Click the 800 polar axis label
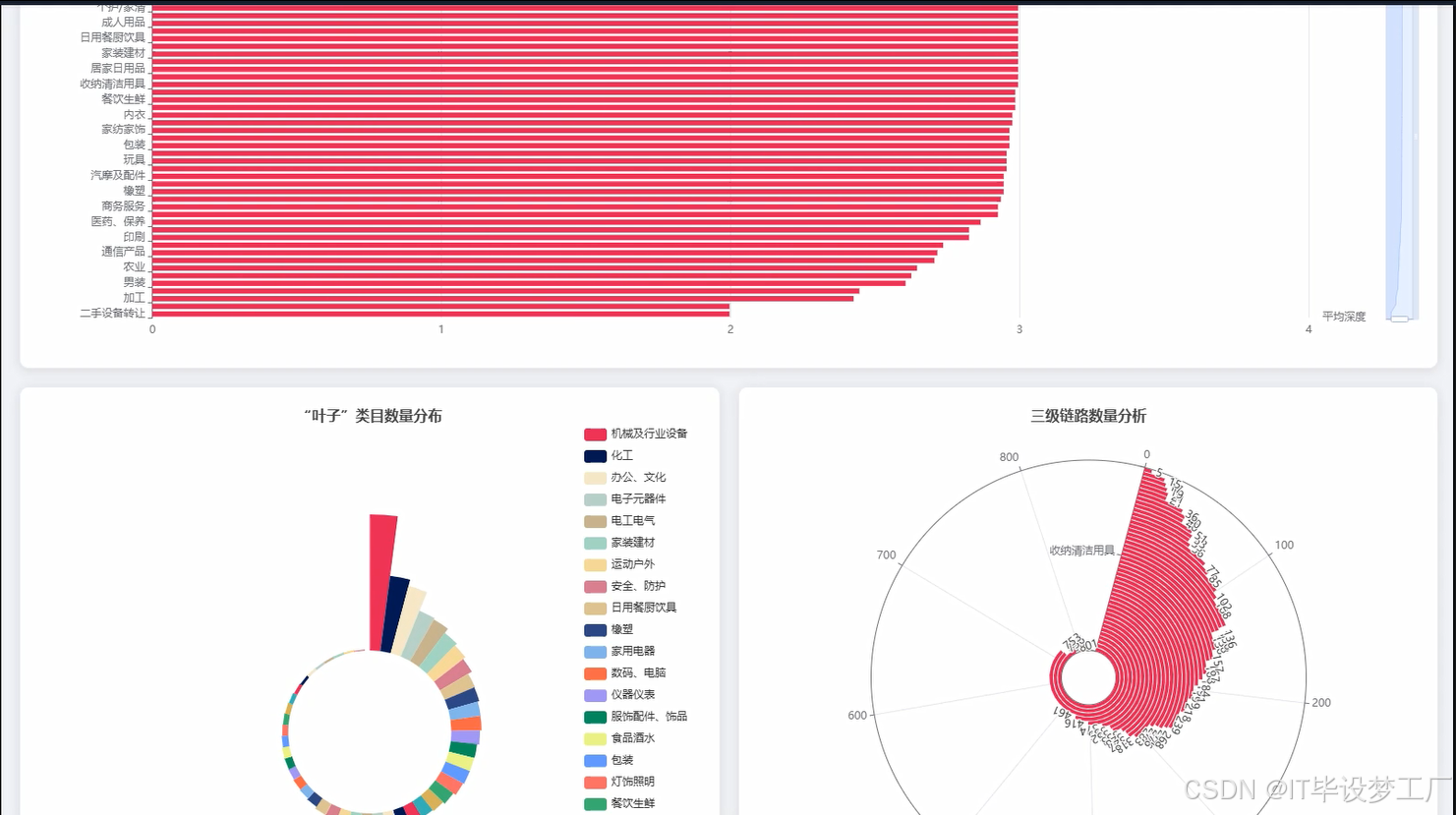 [1009, 457]
